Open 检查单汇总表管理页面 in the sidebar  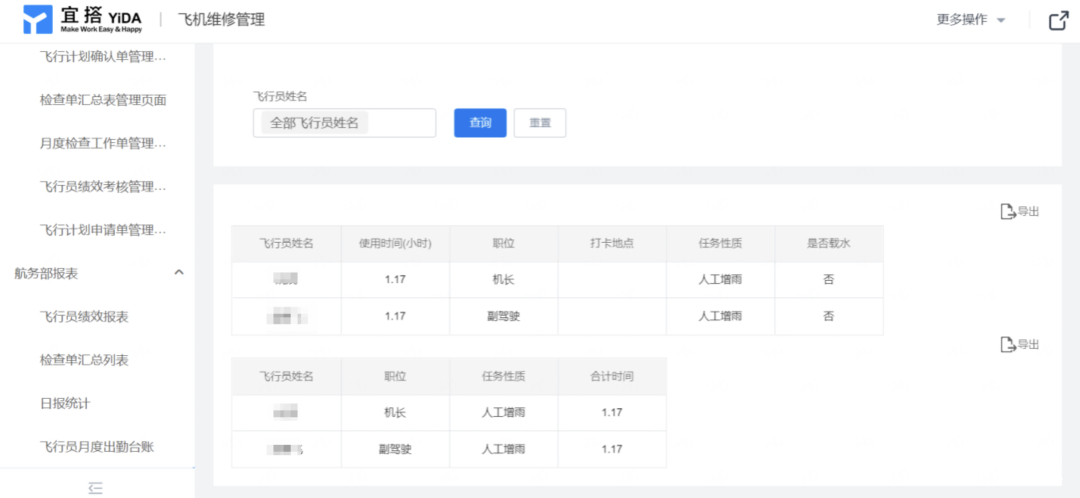(x=103, y=100)
